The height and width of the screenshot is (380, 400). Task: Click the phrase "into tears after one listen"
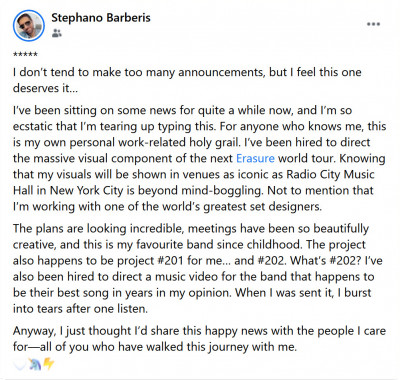tap(80, 309)
